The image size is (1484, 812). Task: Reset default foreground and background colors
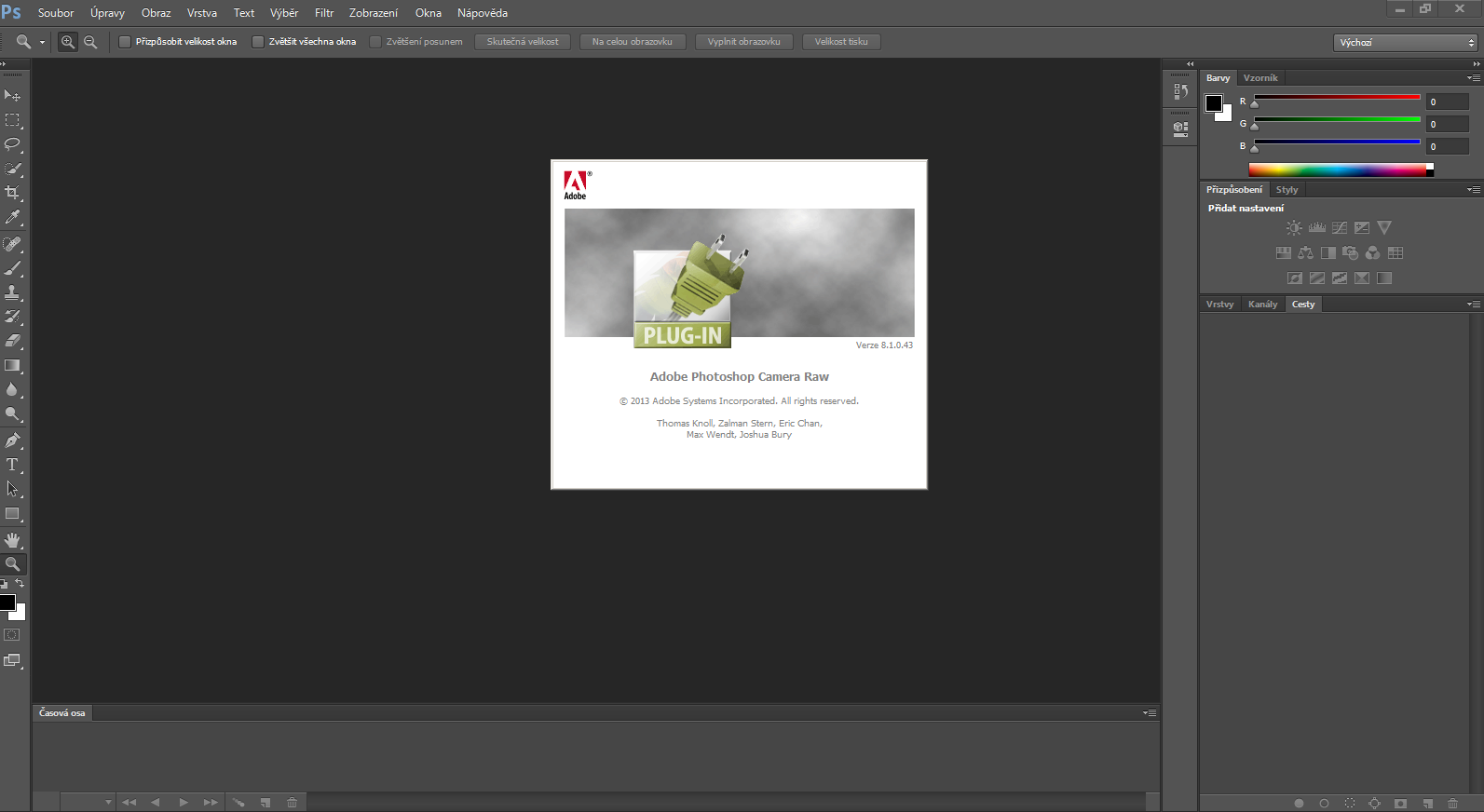tap(4, 584)
